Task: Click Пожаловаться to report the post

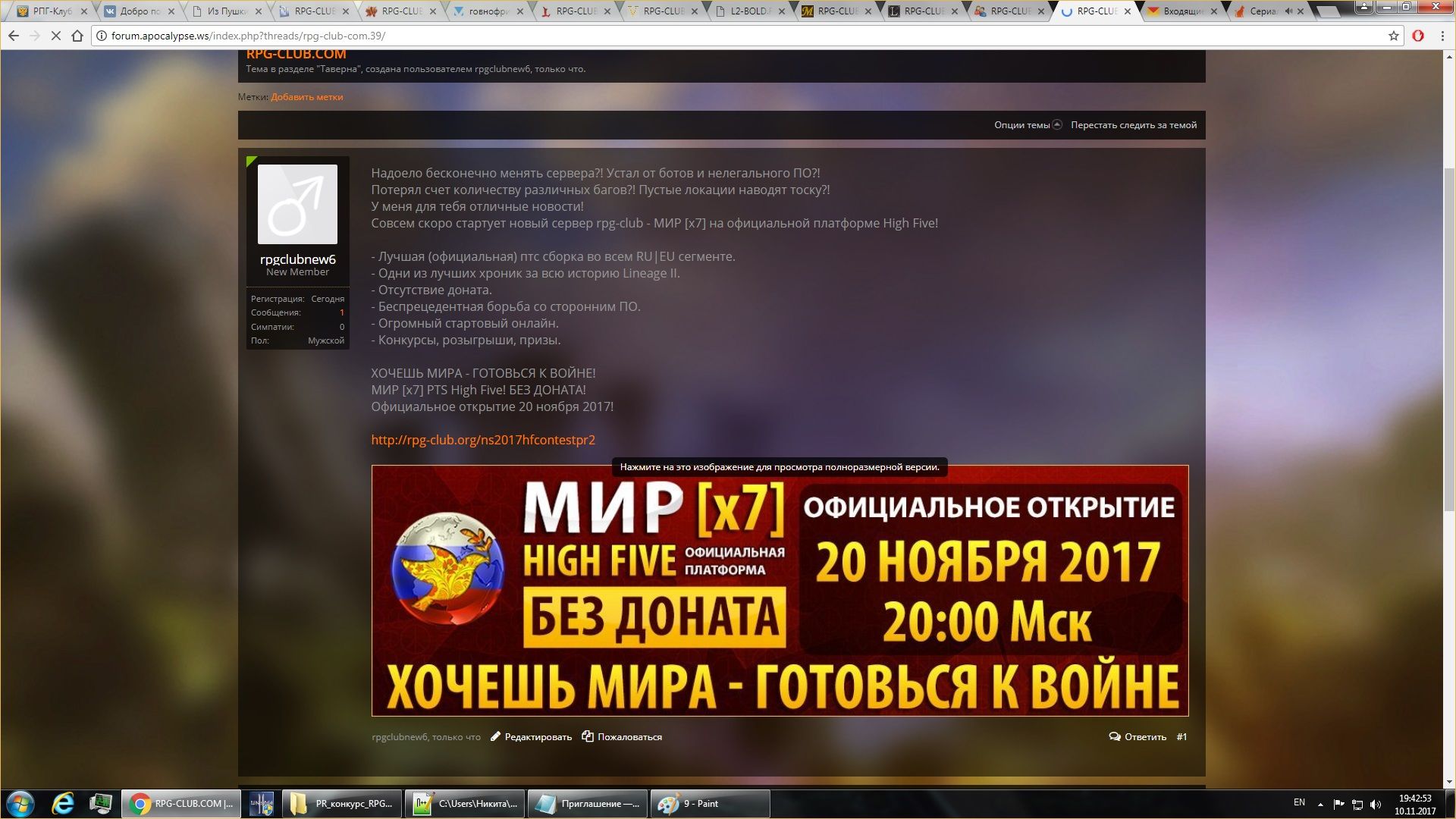Action: (622, 737)
